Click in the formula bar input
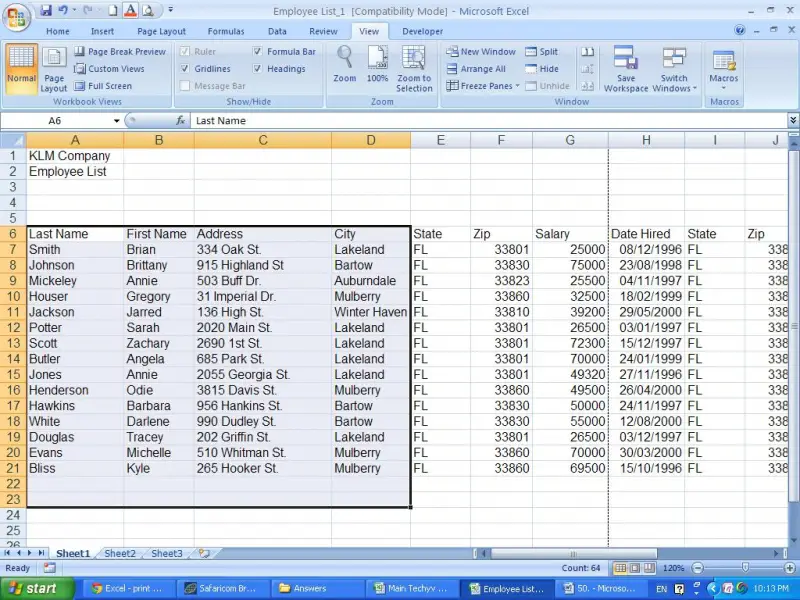The height and width of the screenshot is (600, 800). pos(489,120)
